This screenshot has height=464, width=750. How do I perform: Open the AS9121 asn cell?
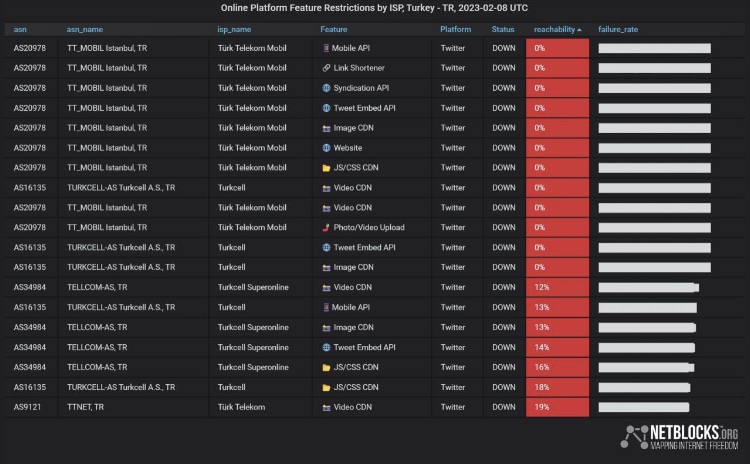[x=30, y=407]
